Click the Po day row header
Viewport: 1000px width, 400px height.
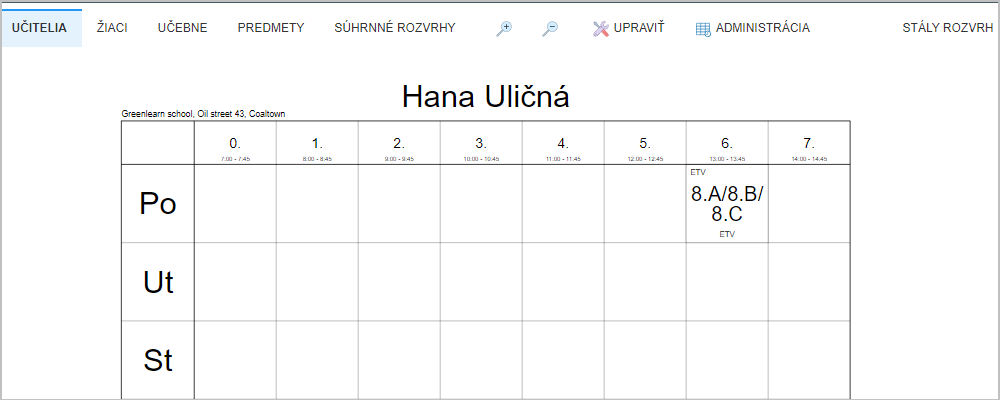pyautogui.click(x=158, y=204)
